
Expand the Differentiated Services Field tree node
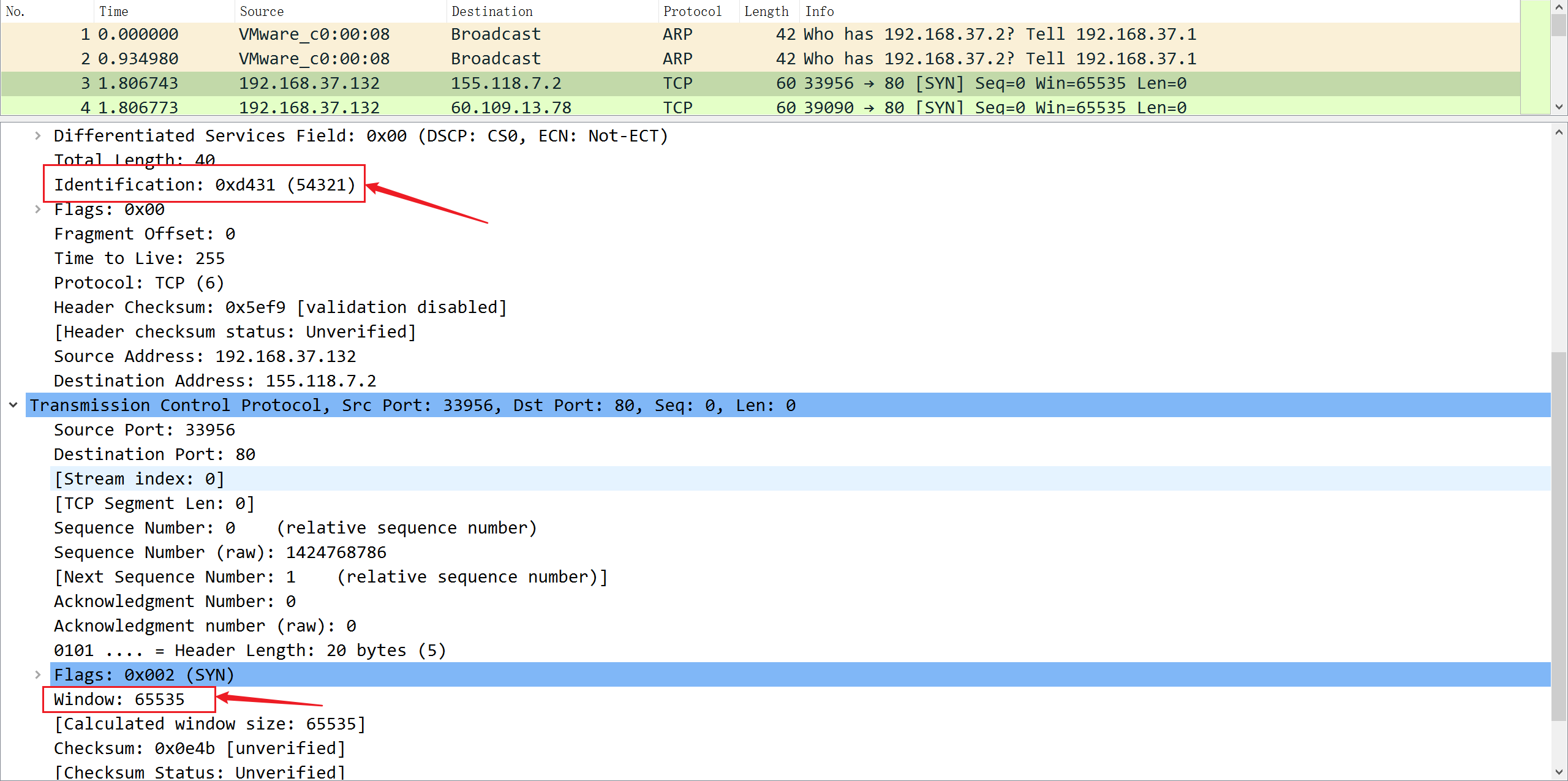[x=38, y=136]
